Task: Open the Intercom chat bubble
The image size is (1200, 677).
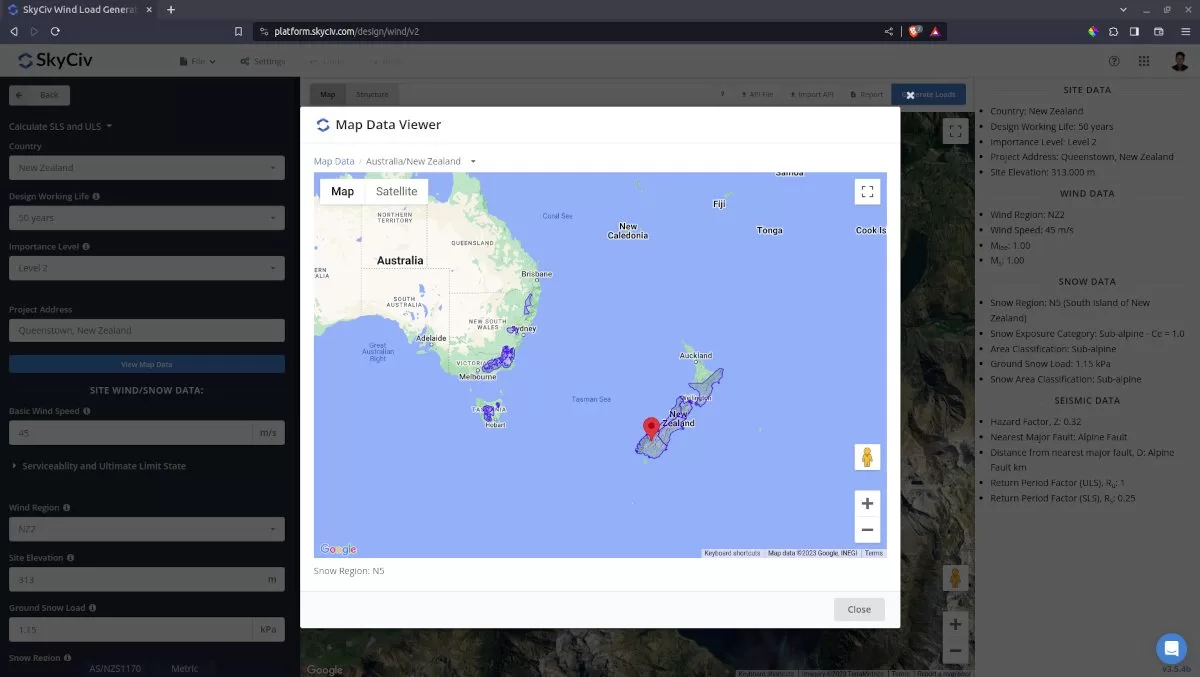Action: pos(1170,647)
